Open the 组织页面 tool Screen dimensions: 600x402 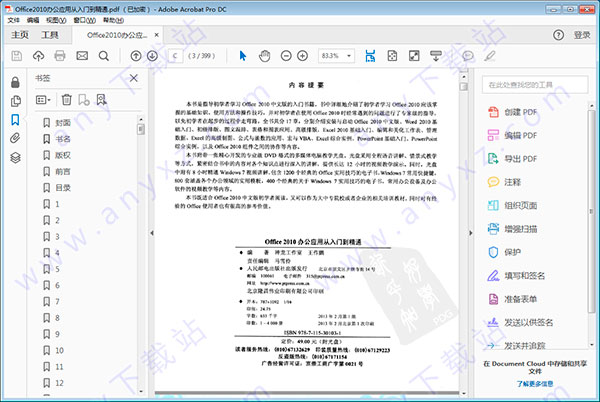coord(513,205)
